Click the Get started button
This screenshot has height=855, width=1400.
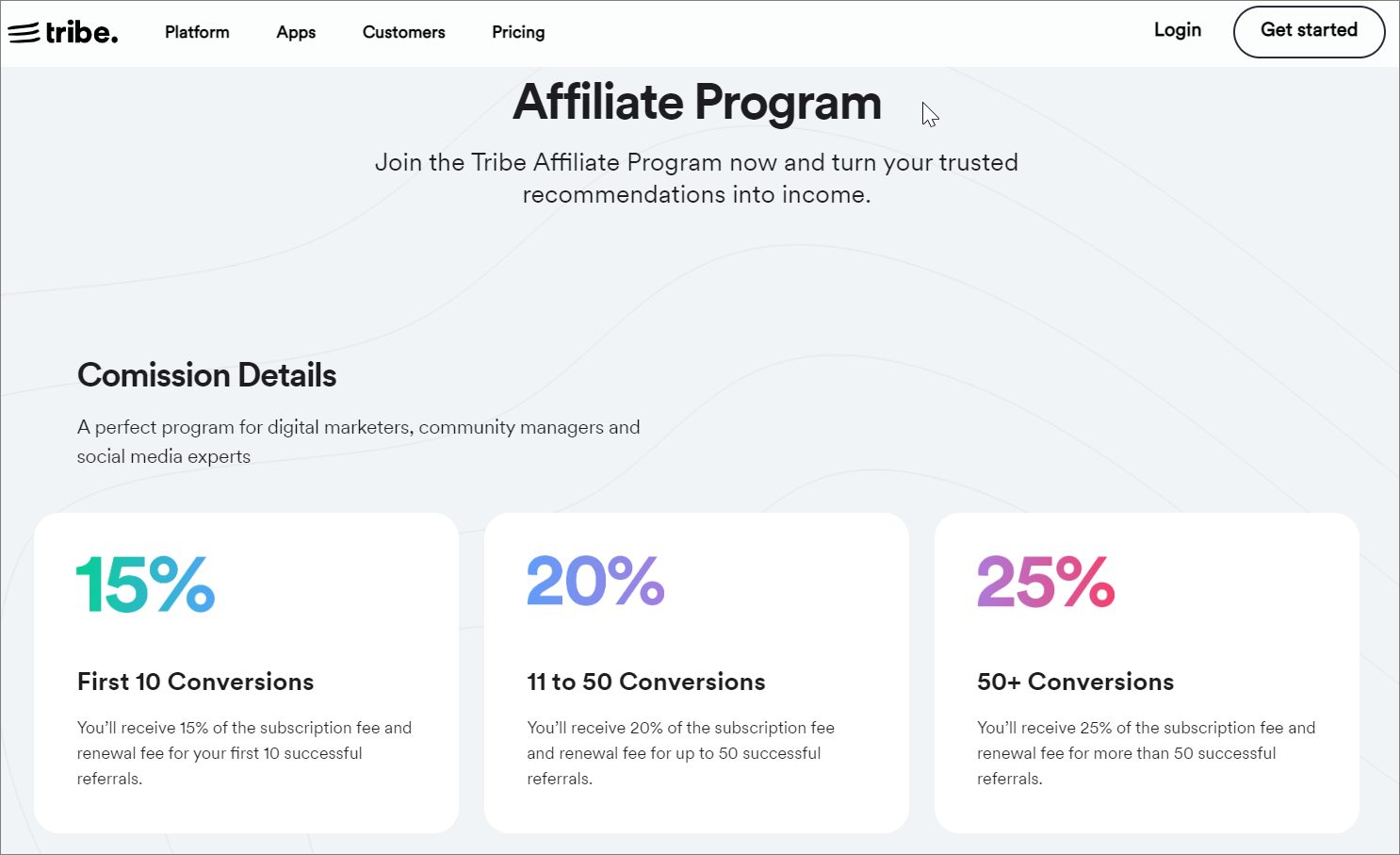1309,31
